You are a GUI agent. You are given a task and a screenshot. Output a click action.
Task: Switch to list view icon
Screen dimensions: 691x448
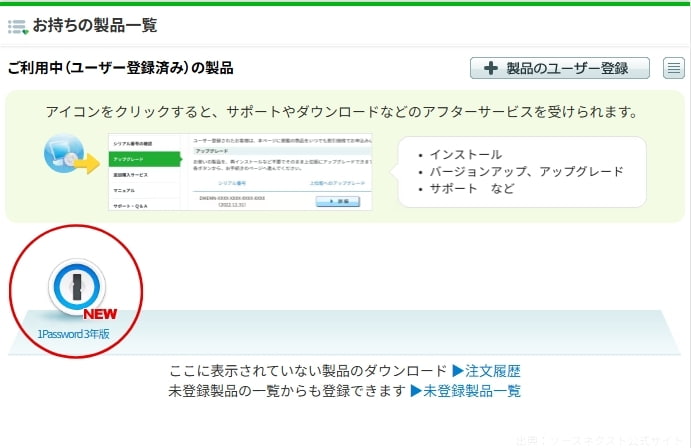[674, 68]
